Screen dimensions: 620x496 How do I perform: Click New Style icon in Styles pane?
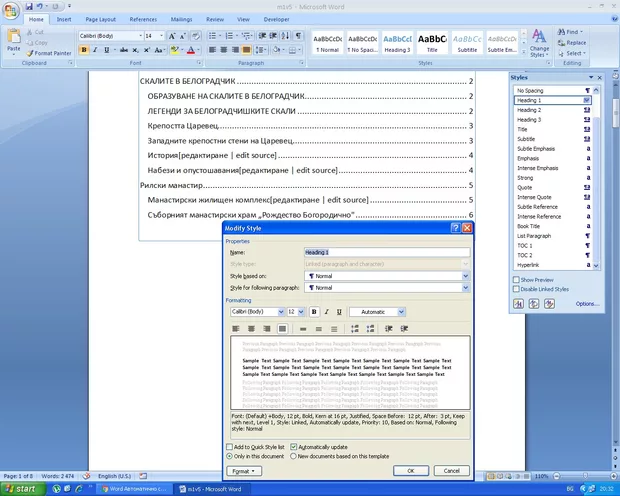(520, 303)
